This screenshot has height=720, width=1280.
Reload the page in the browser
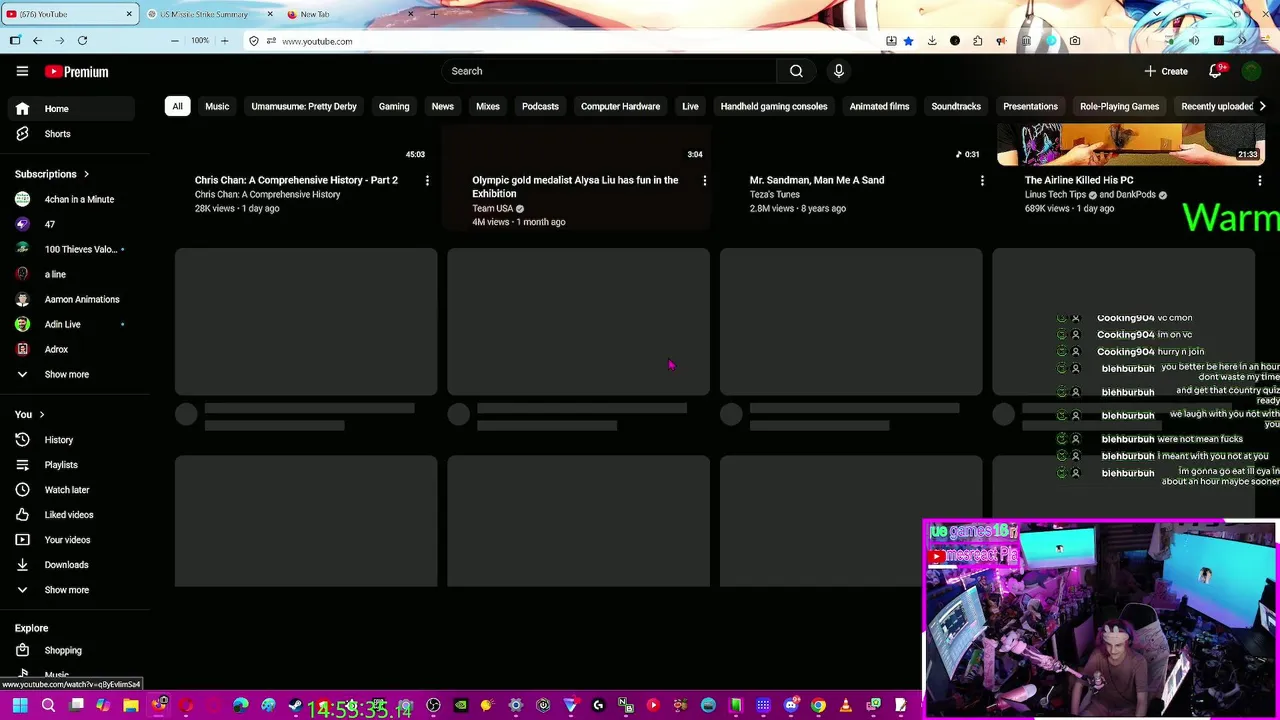coord(82,40)
